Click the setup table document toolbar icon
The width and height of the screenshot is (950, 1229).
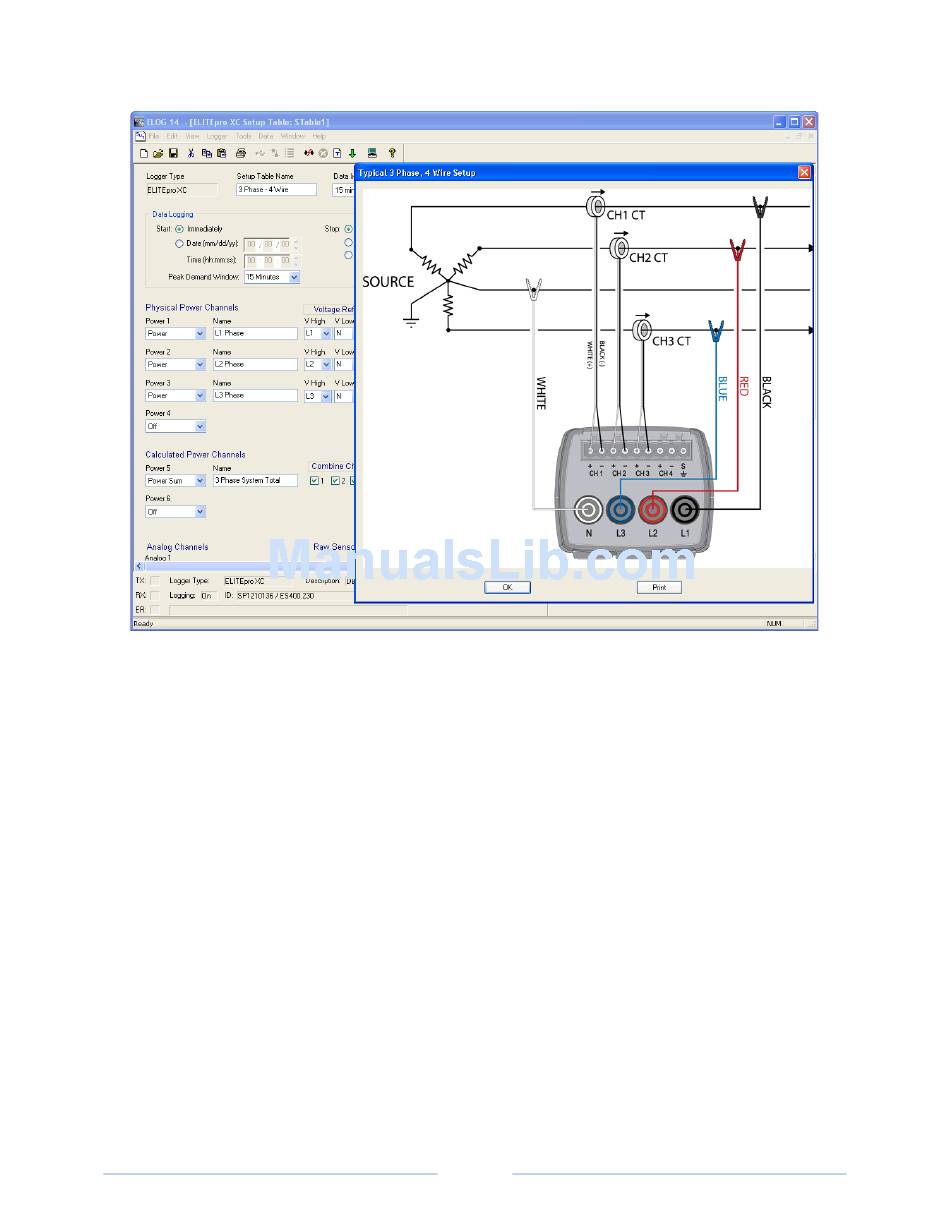pyautogui.click(x=337, y=153)
